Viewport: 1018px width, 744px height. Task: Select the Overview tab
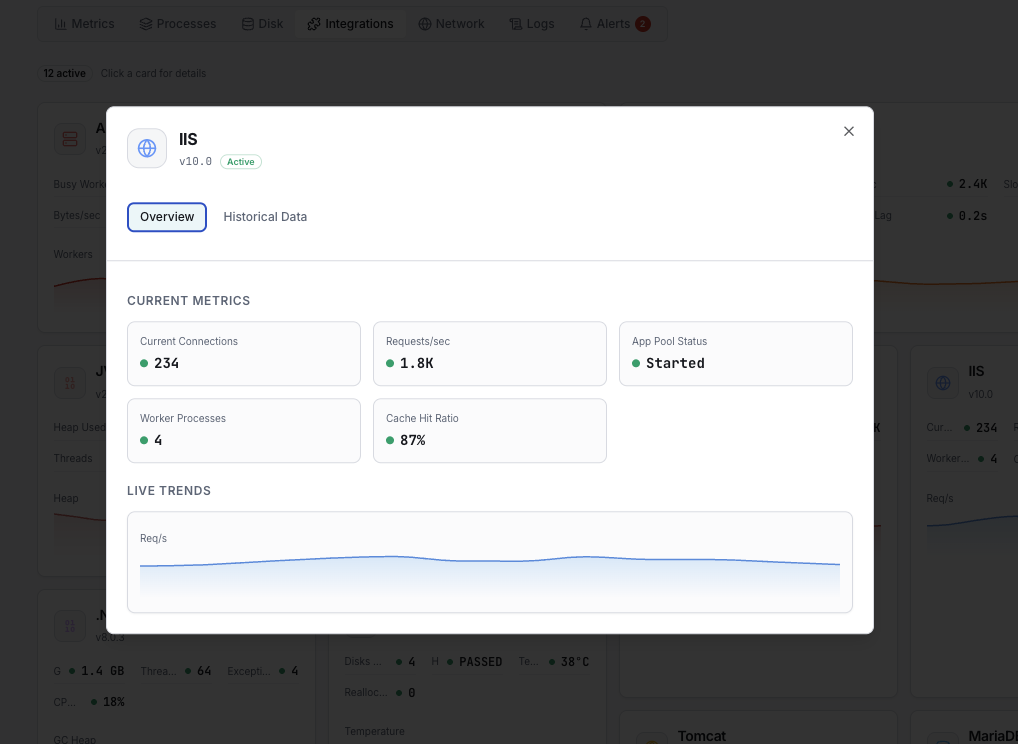click(166, 216)
